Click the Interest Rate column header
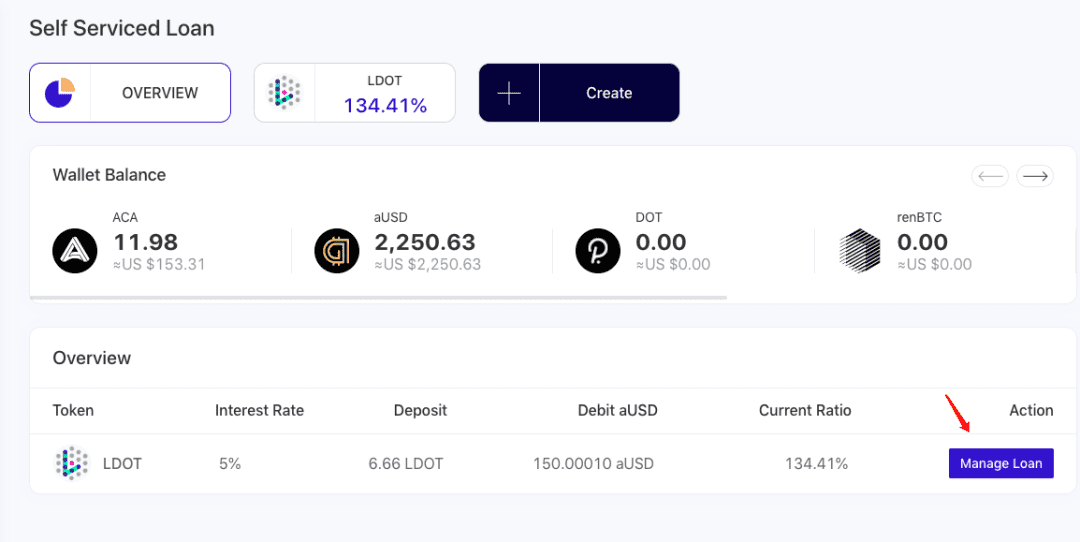This screenshot has height=542, width=1080. point(259,410)
